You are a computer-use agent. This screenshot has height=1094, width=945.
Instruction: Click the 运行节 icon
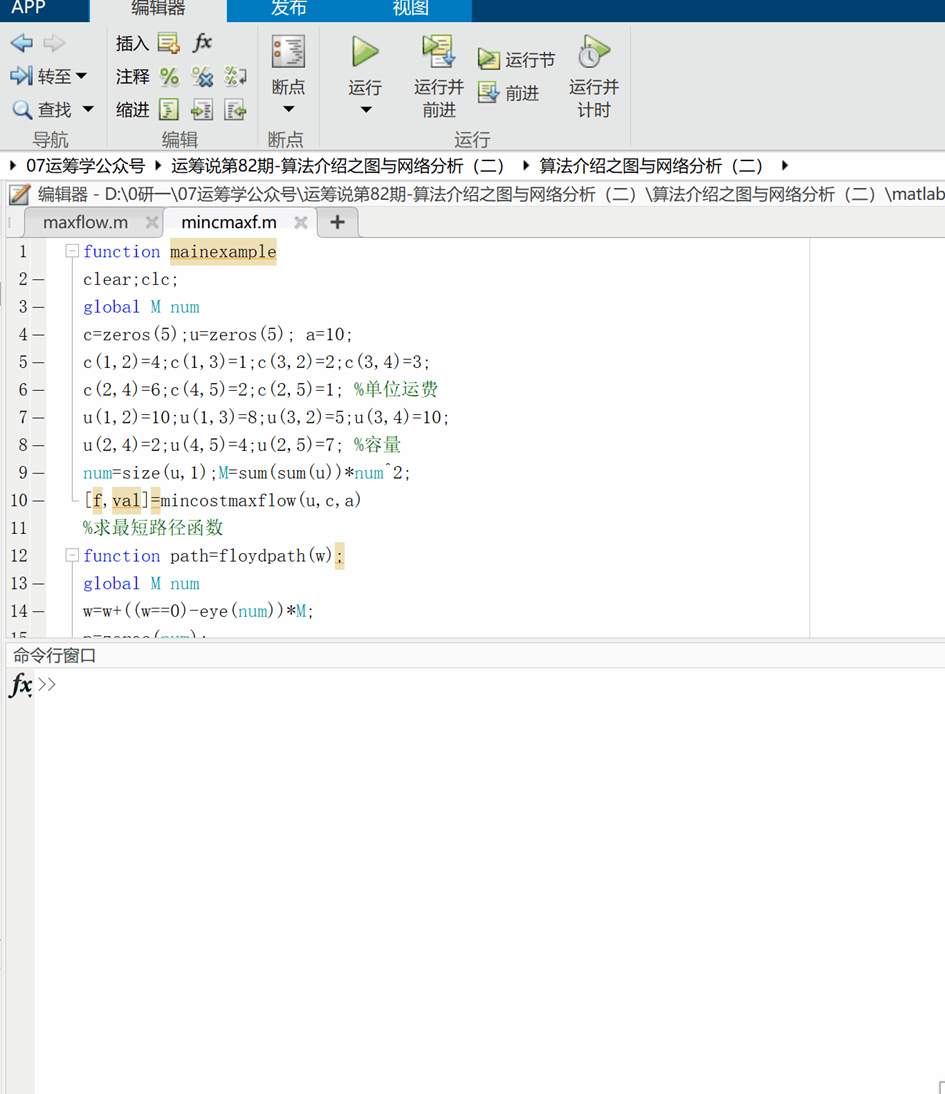pos(489,59)
